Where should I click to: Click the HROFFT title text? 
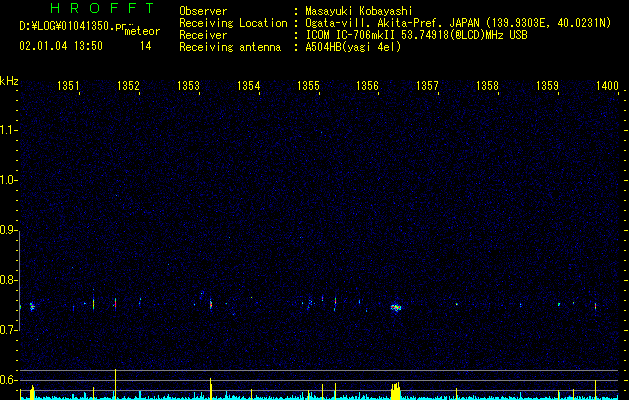(x=103, y=8)
